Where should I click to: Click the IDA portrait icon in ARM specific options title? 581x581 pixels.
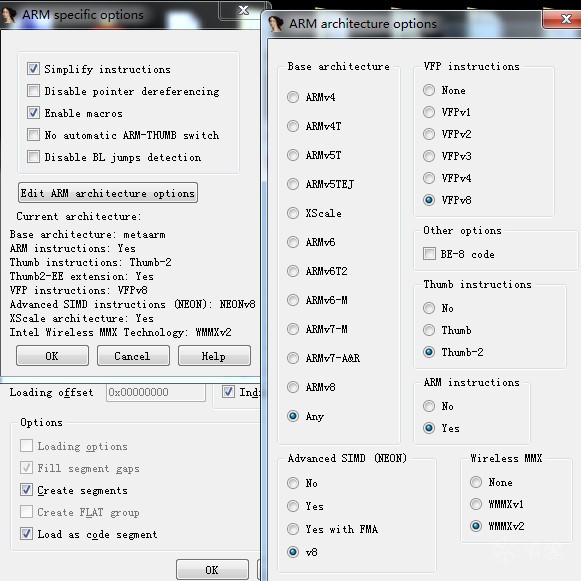[x=9, y=15]
